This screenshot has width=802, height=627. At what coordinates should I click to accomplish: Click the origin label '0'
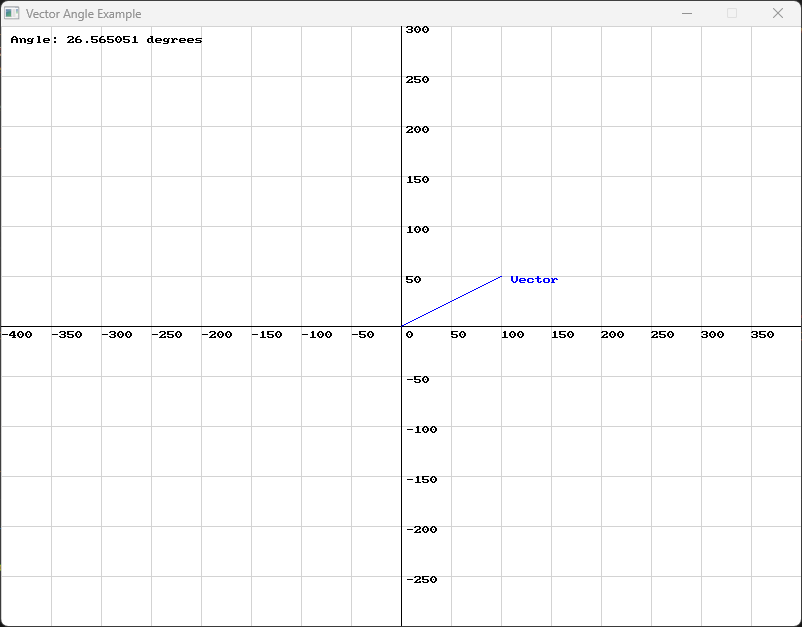coord(409,335)
